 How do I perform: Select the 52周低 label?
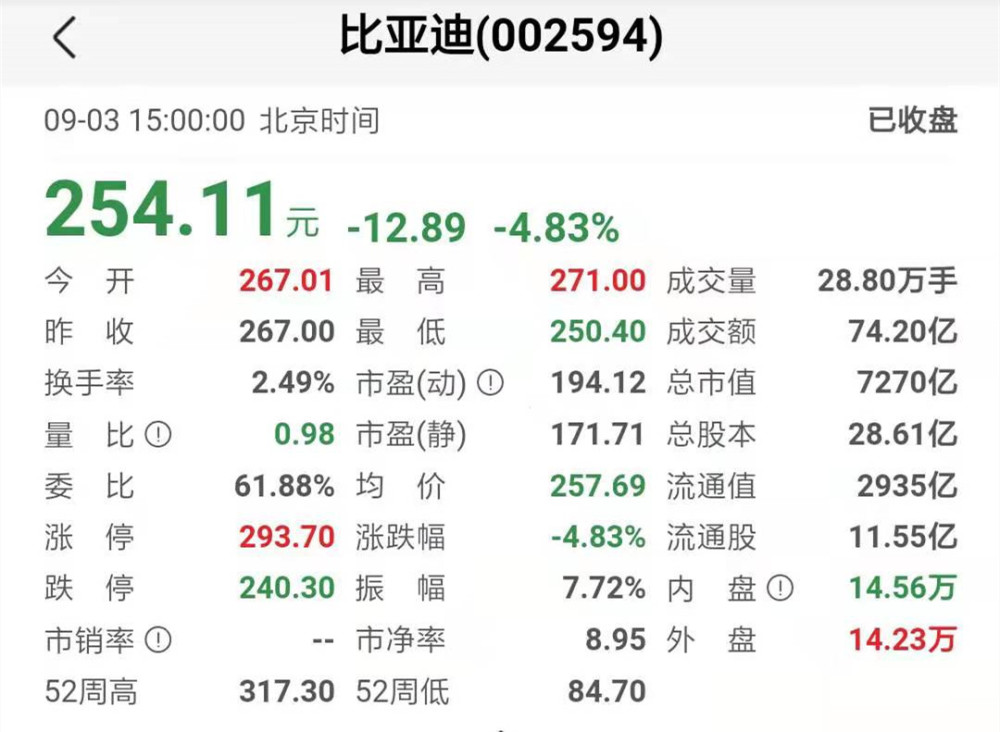pos(402,692)
